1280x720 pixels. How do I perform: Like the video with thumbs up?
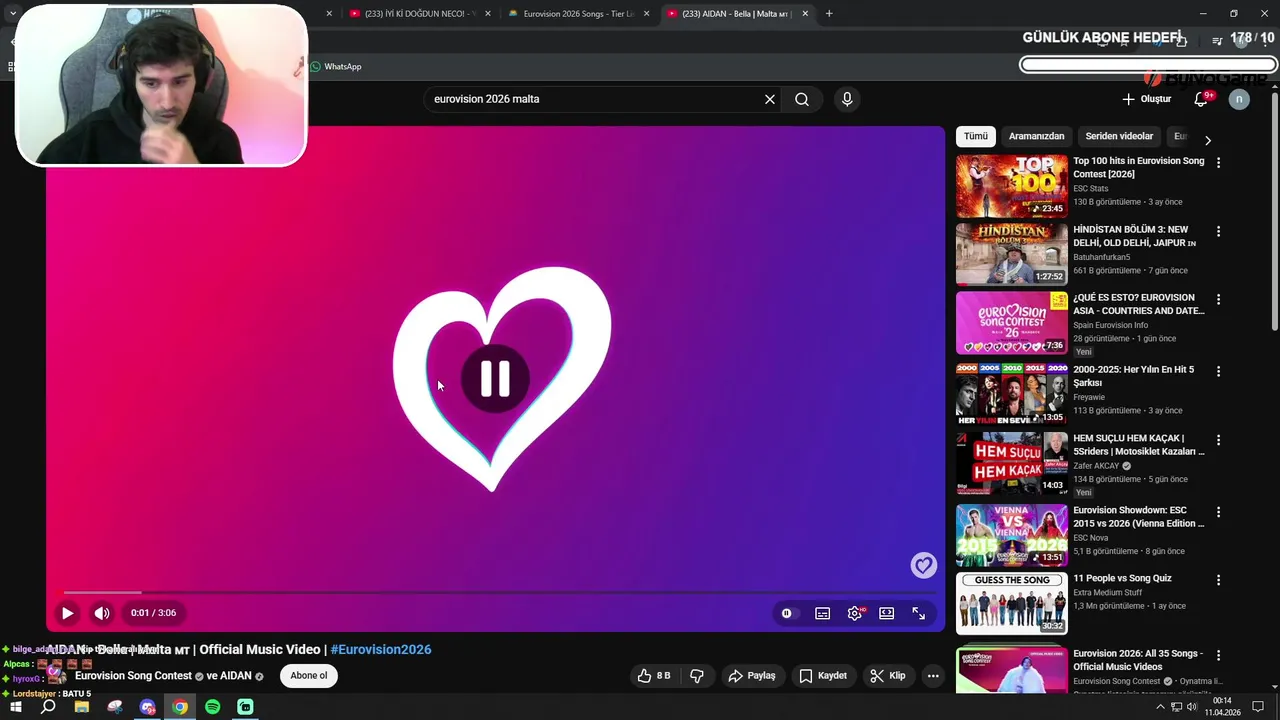tap(654, 676)
